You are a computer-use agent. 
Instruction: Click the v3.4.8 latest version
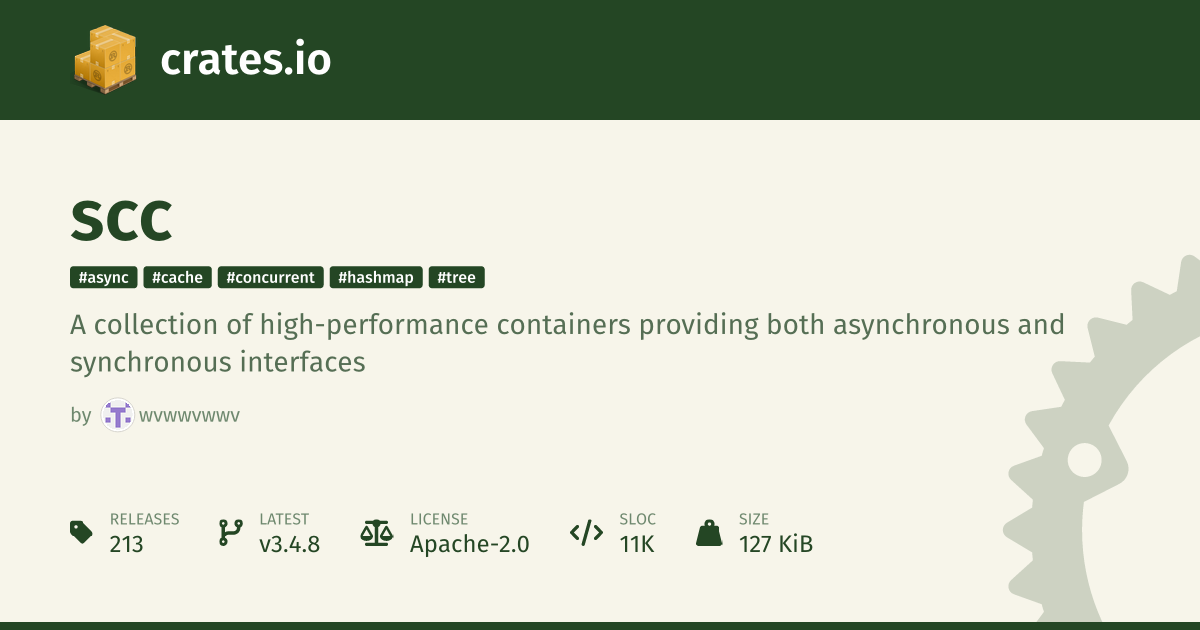tap(289, 544)
